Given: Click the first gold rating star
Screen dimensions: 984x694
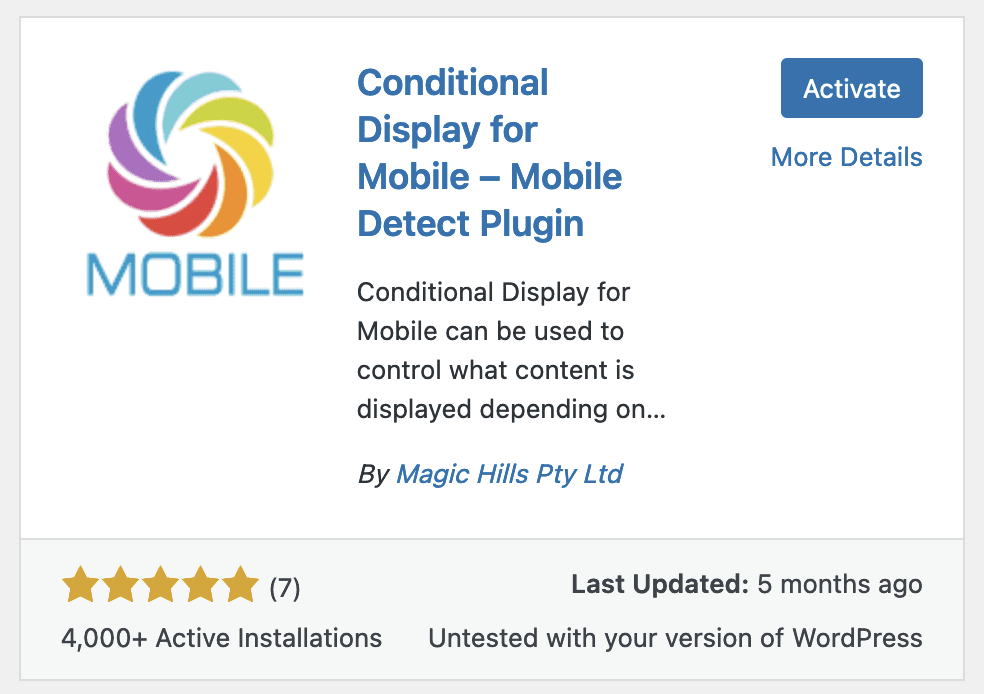Looking at the screenshot, I should pyautogui.click(x=81, y=584).
